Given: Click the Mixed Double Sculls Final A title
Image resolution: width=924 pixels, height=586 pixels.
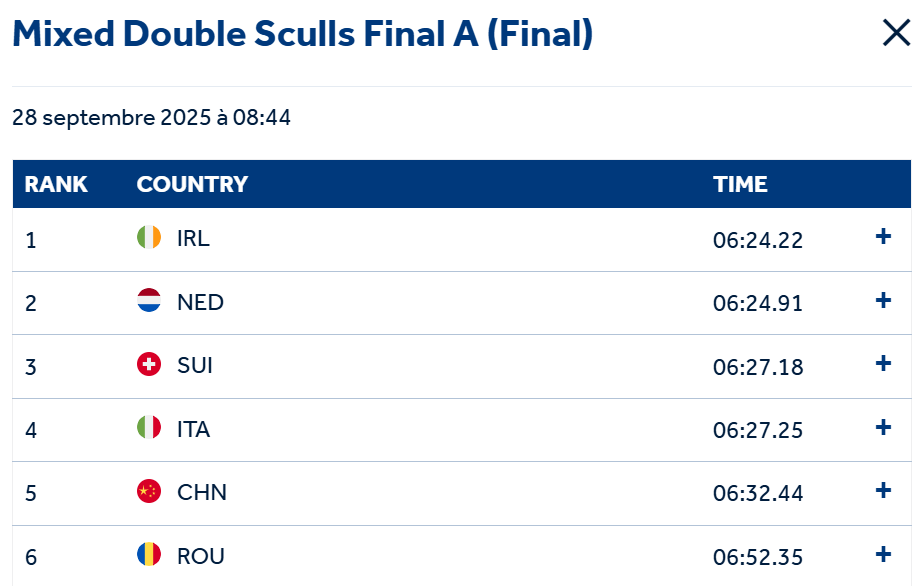Looking at the screenshot, I should pyautogui.click(x=302, y=35).
